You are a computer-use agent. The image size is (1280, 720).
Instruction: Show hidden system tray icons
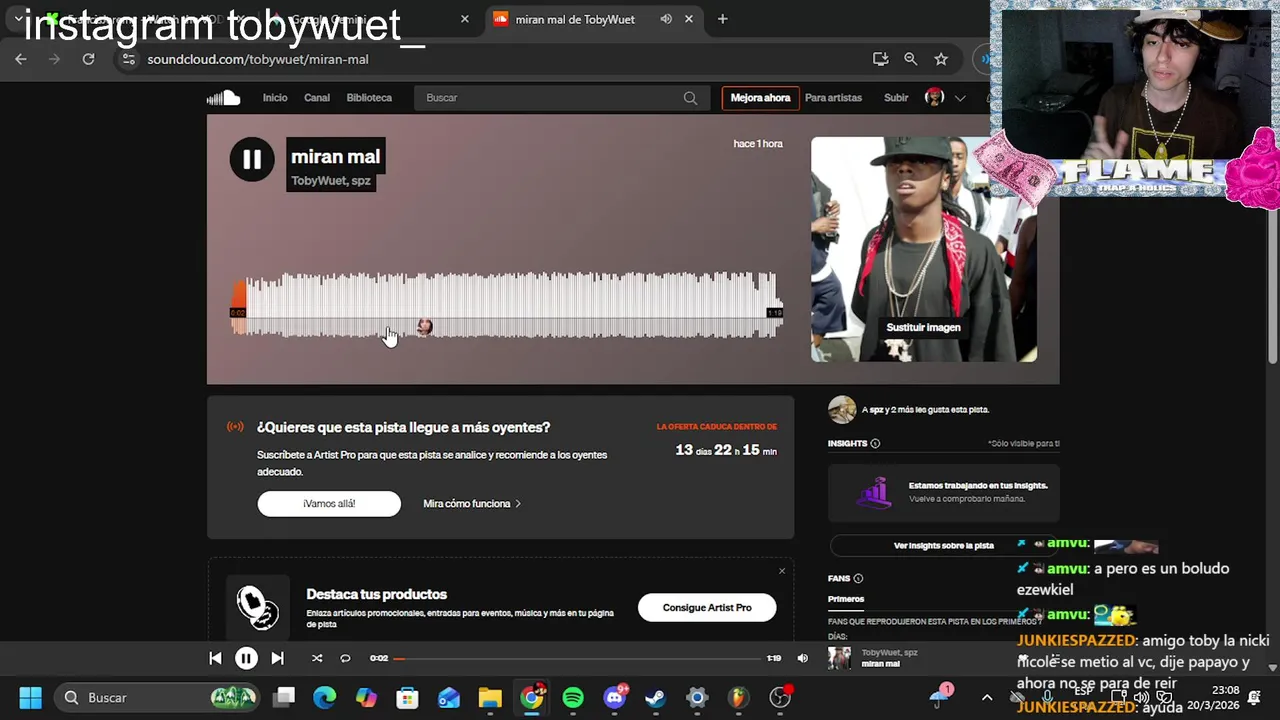tap(987, 697)
